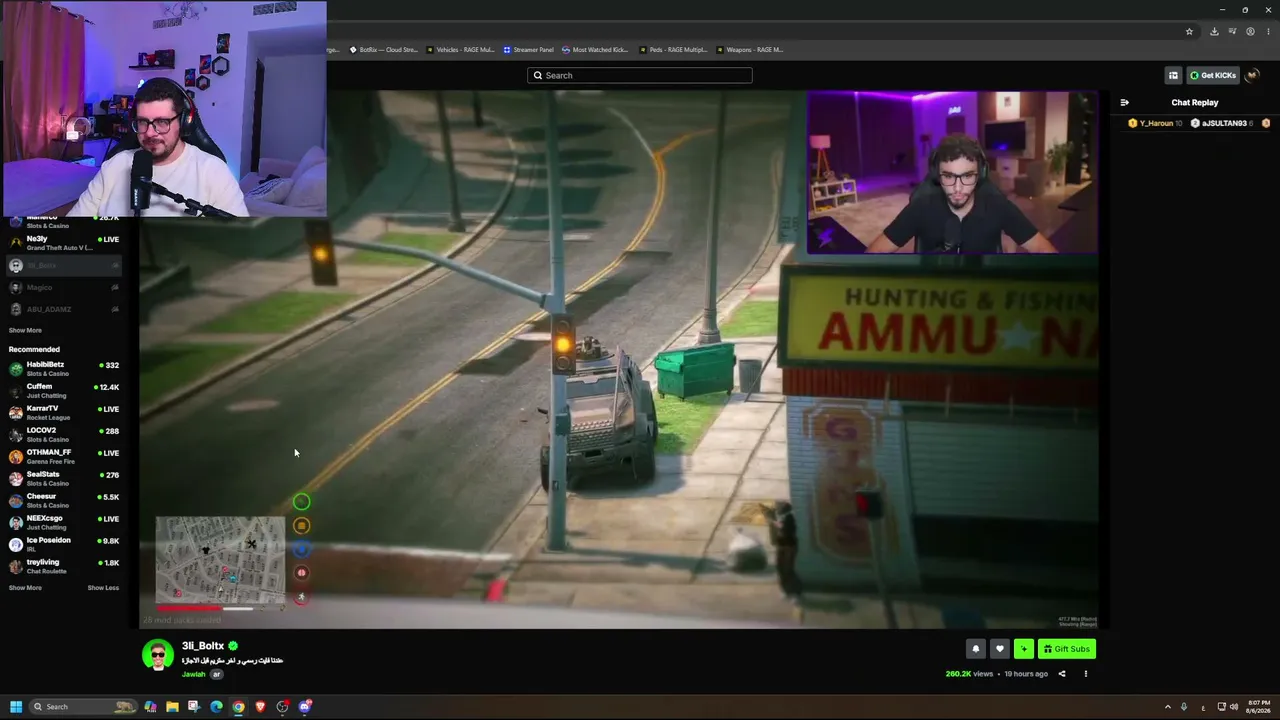1280x720 pixels.
Task: Switch to Chrome on the taskbar
Action: 238,707
